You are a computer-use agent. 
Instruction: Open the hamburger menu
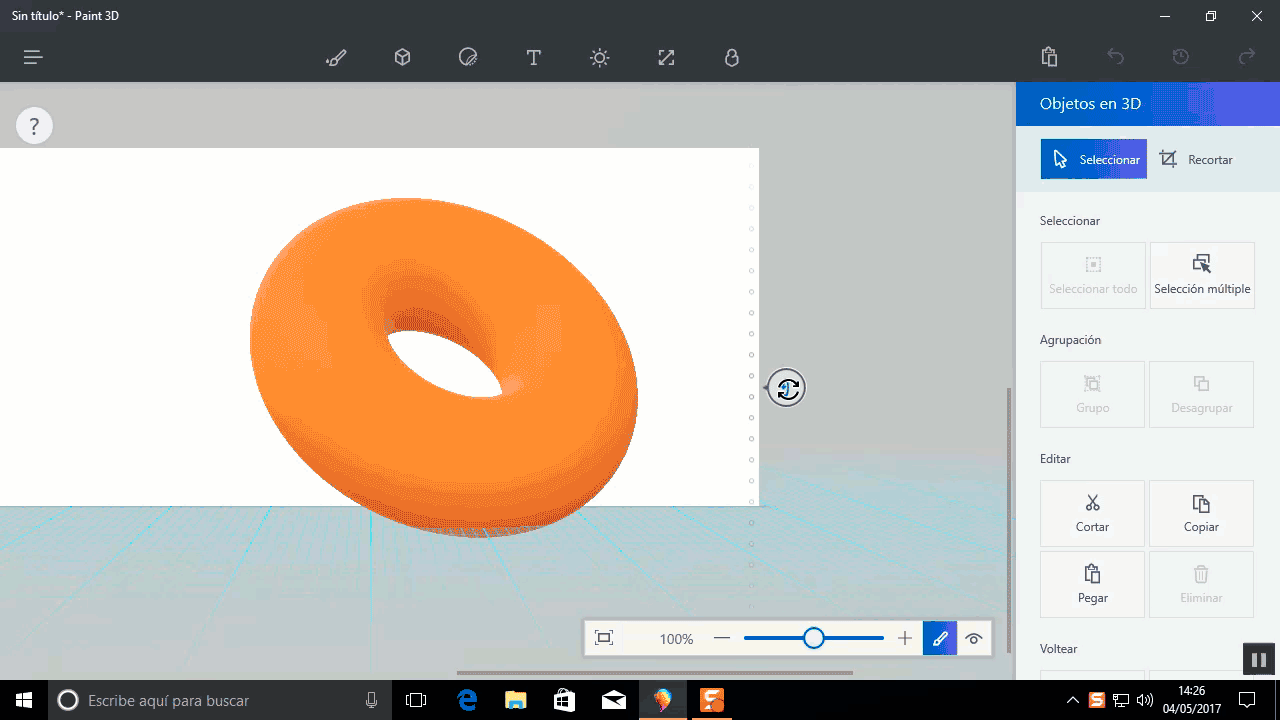click(x=33, y=58)
